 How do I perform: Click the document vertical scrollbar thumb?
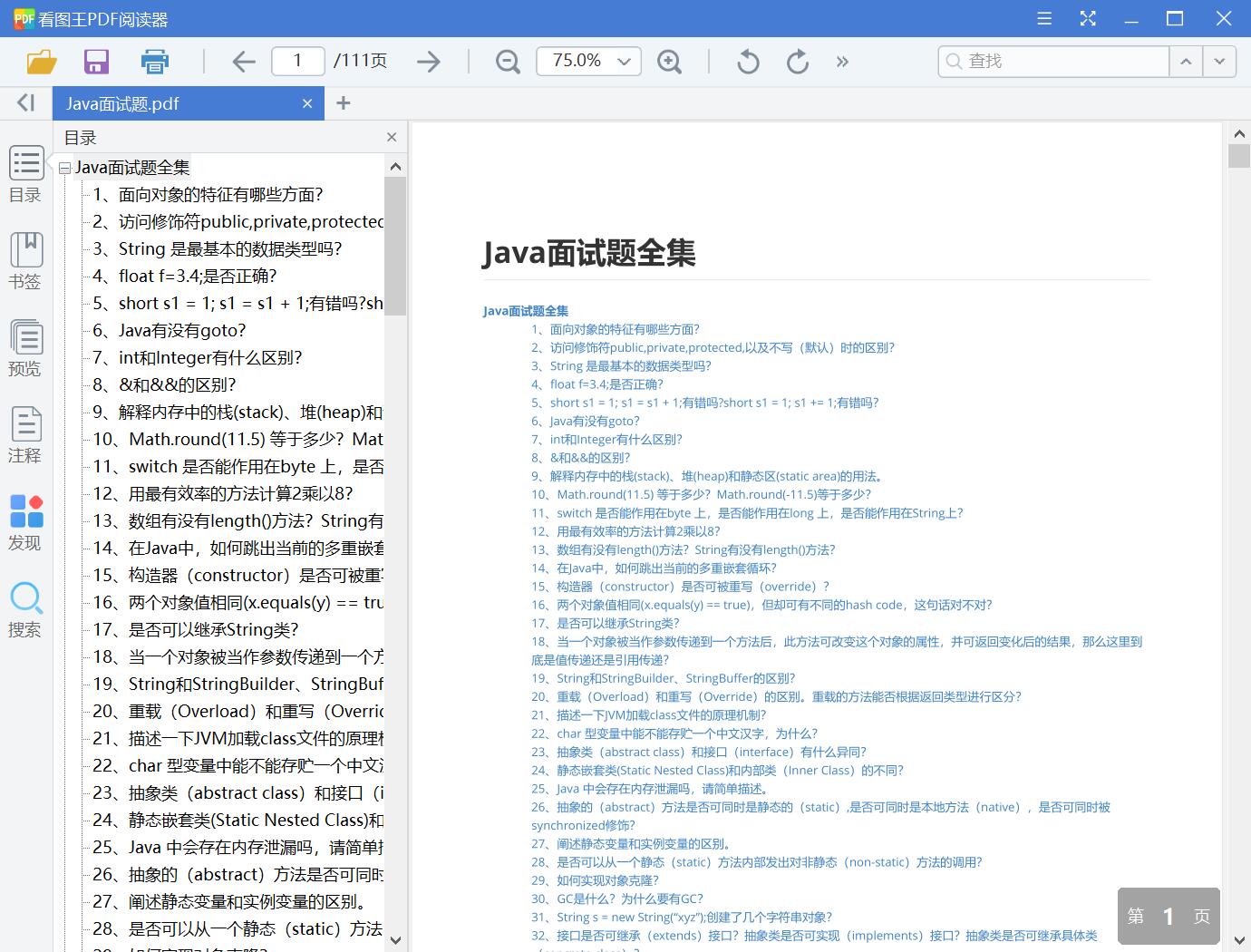1239,155
